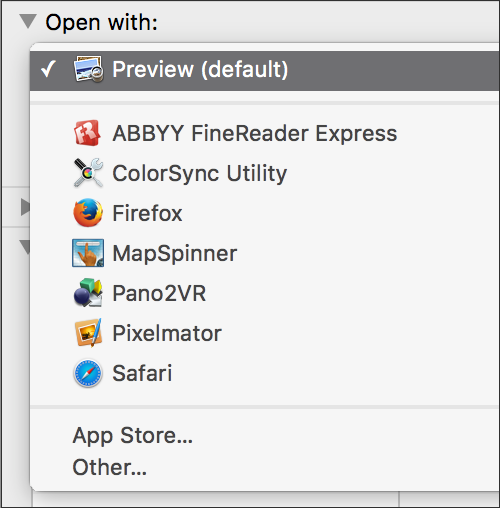Image resolution: width=500 pixels, height=508 pixels.
Task: Click the Open with: heading label
Action: pos(101,23)
